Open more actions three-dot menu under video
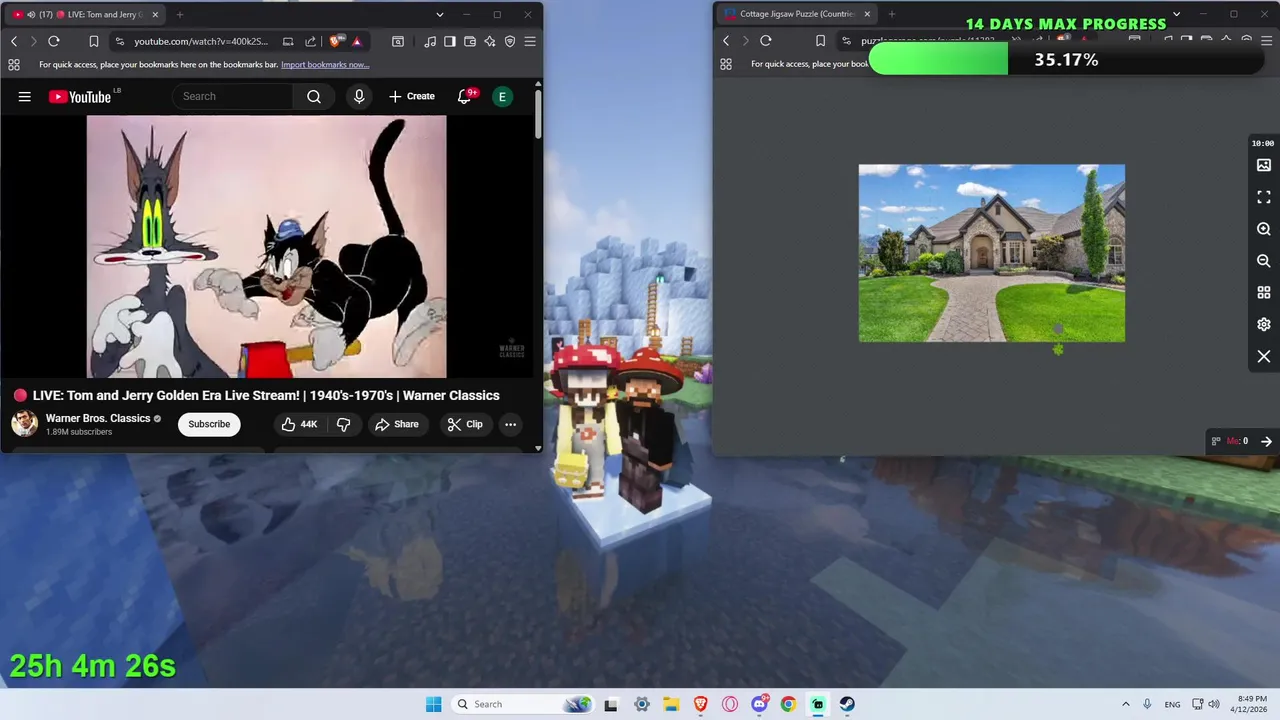This screenshot has width=1280, height=720. click(510, 424)
